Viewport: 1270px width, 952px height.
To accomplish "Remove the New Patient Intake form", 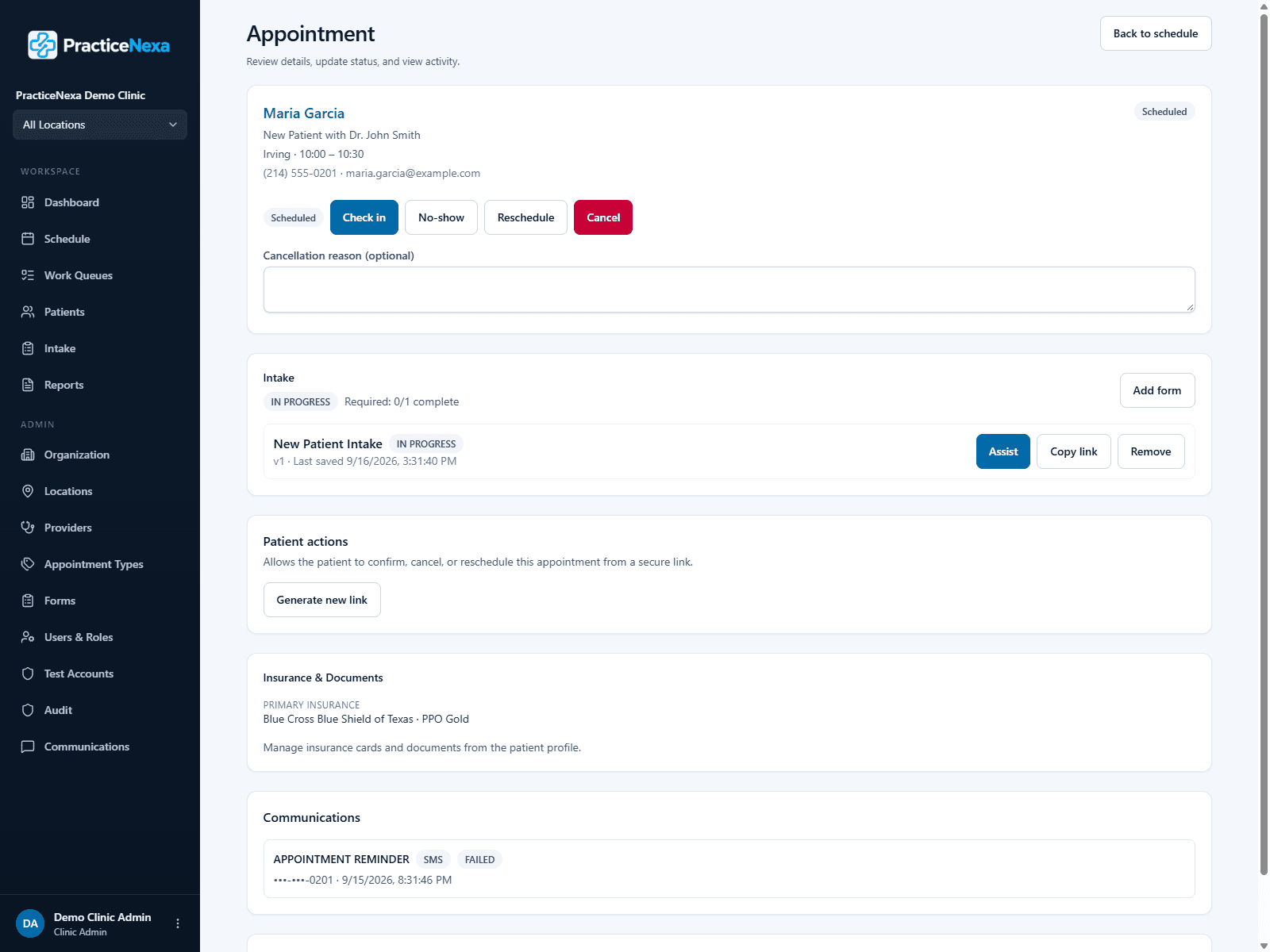I will pyautogui.click(x=1151, y=451).
